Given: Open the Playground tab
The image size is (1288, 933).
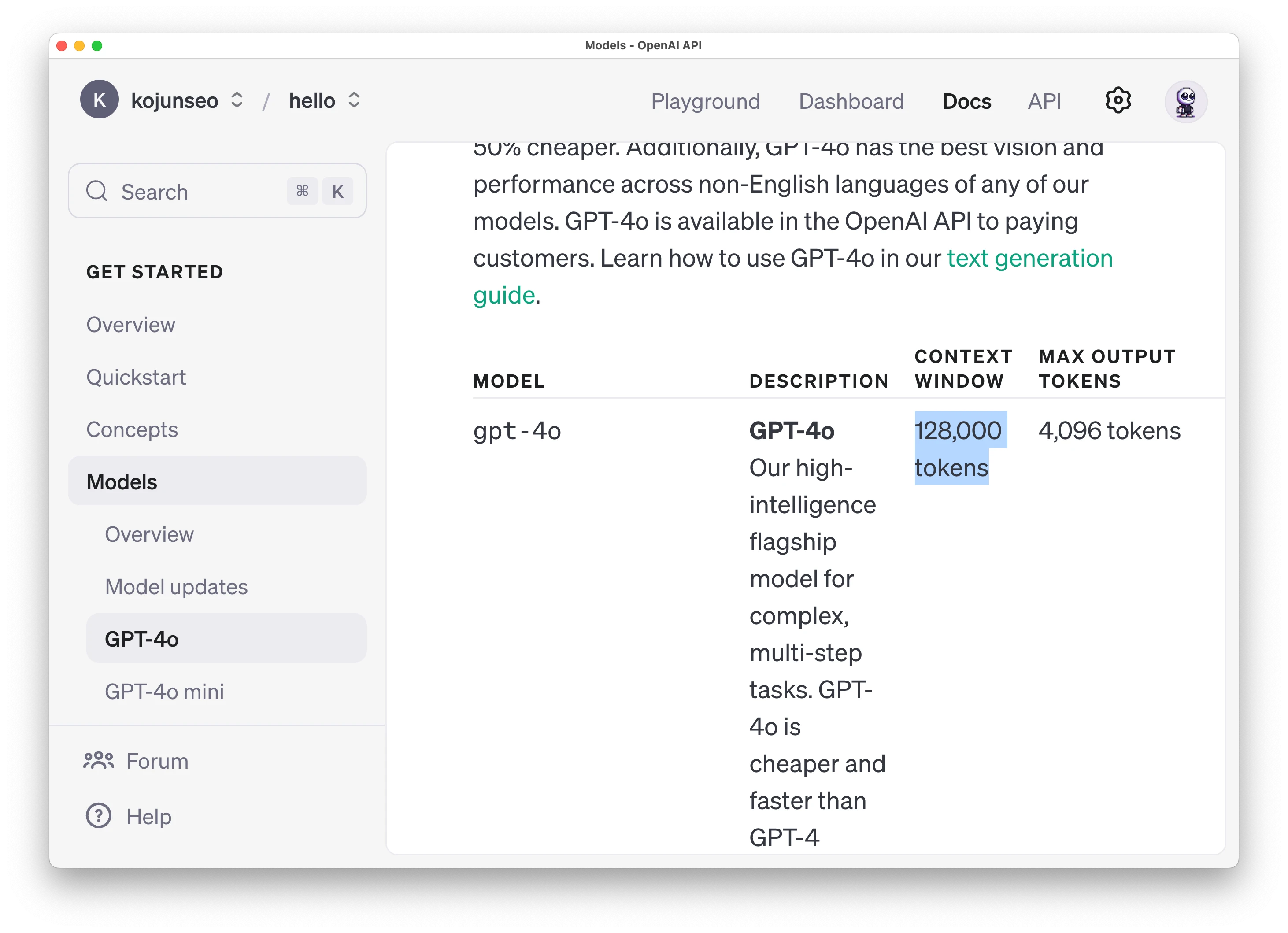Looking at the screenshot, I should [705, 101].
